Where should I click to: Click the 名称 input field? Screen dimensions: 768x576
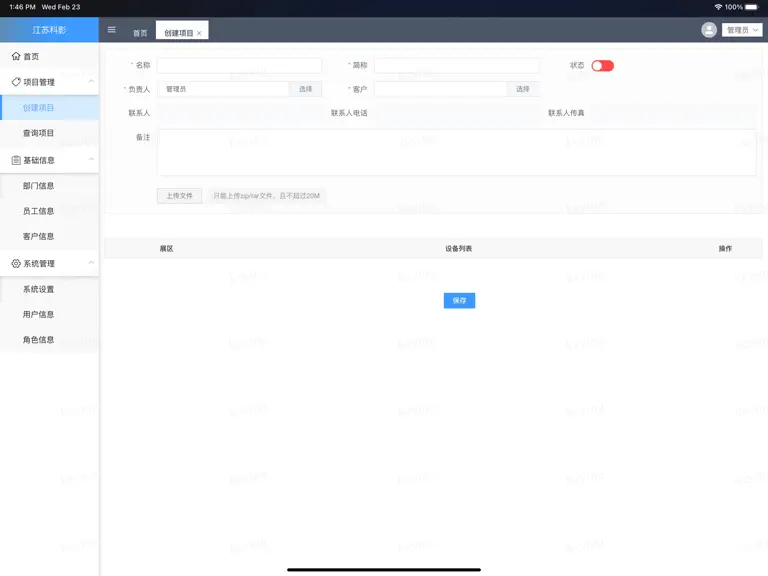coord(240,65)
